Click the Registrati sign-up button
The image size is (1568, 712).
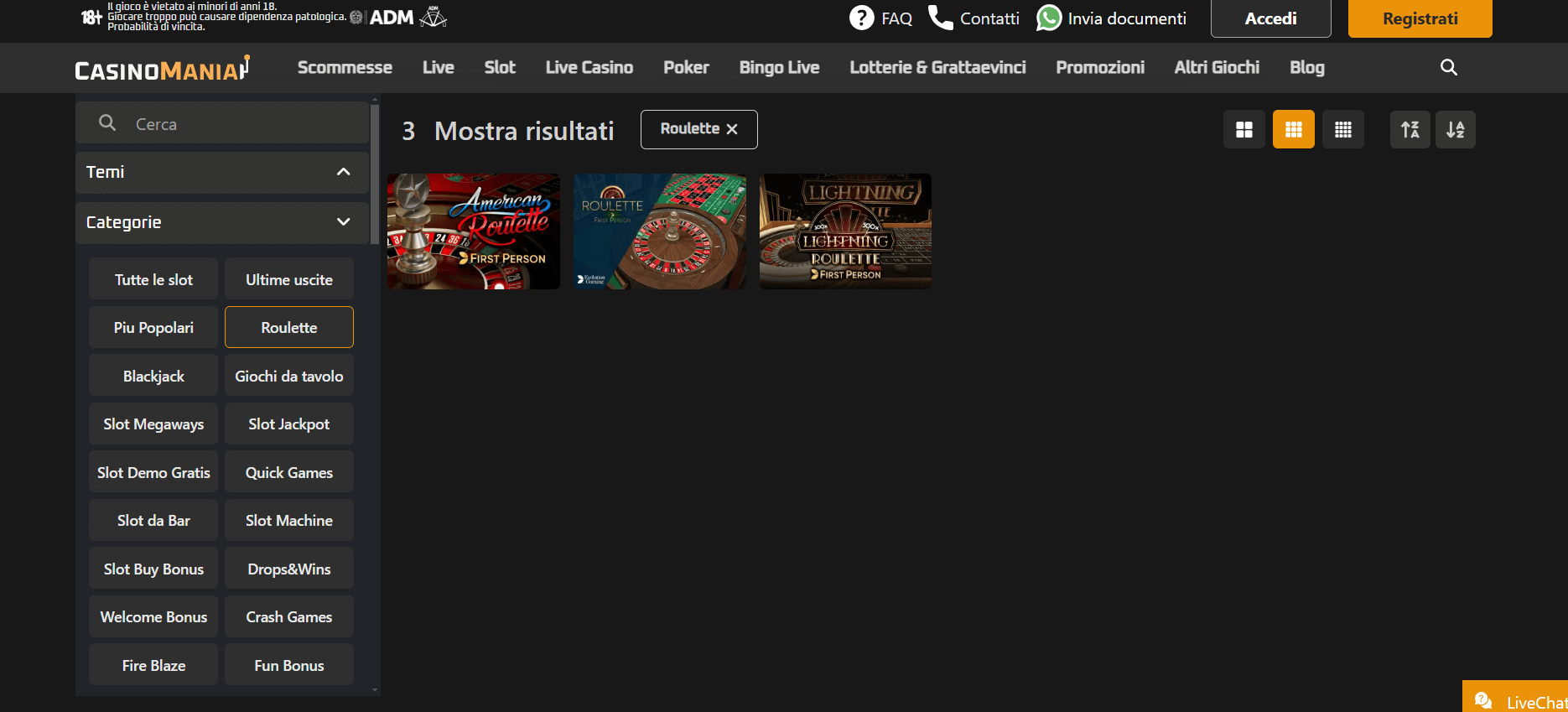(x=1420, y=18)
